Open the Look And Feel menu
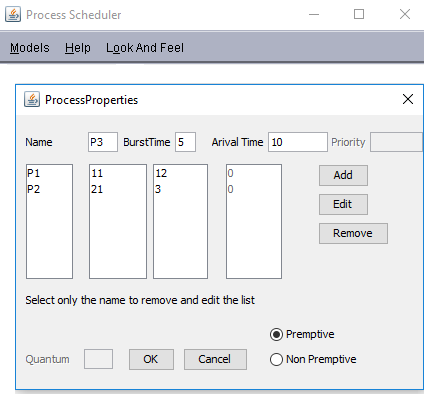424x394 pixels. (x=145, y=48)
